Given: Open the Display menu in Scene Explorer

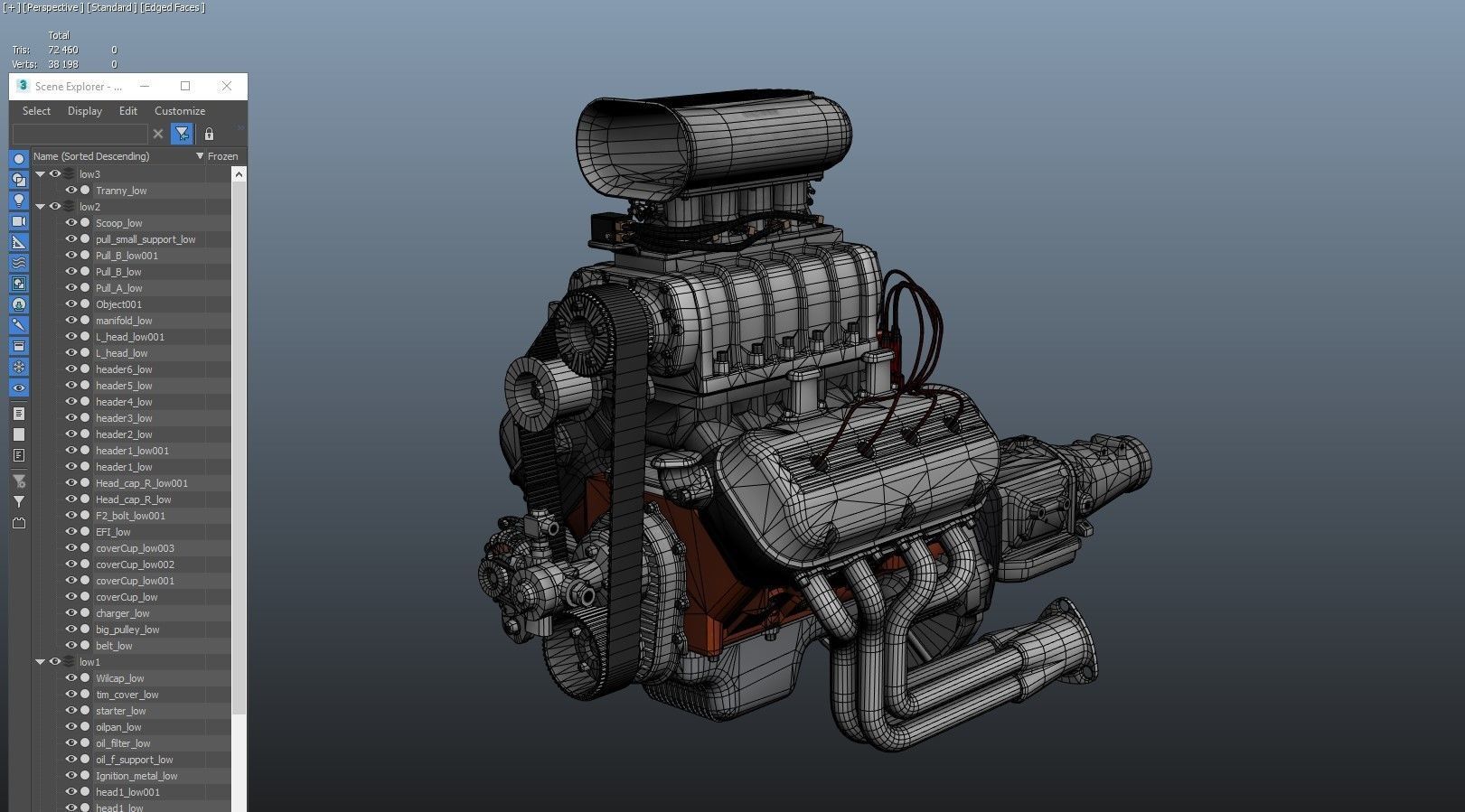Looking at the screenshot, I should tap(85, 111).
